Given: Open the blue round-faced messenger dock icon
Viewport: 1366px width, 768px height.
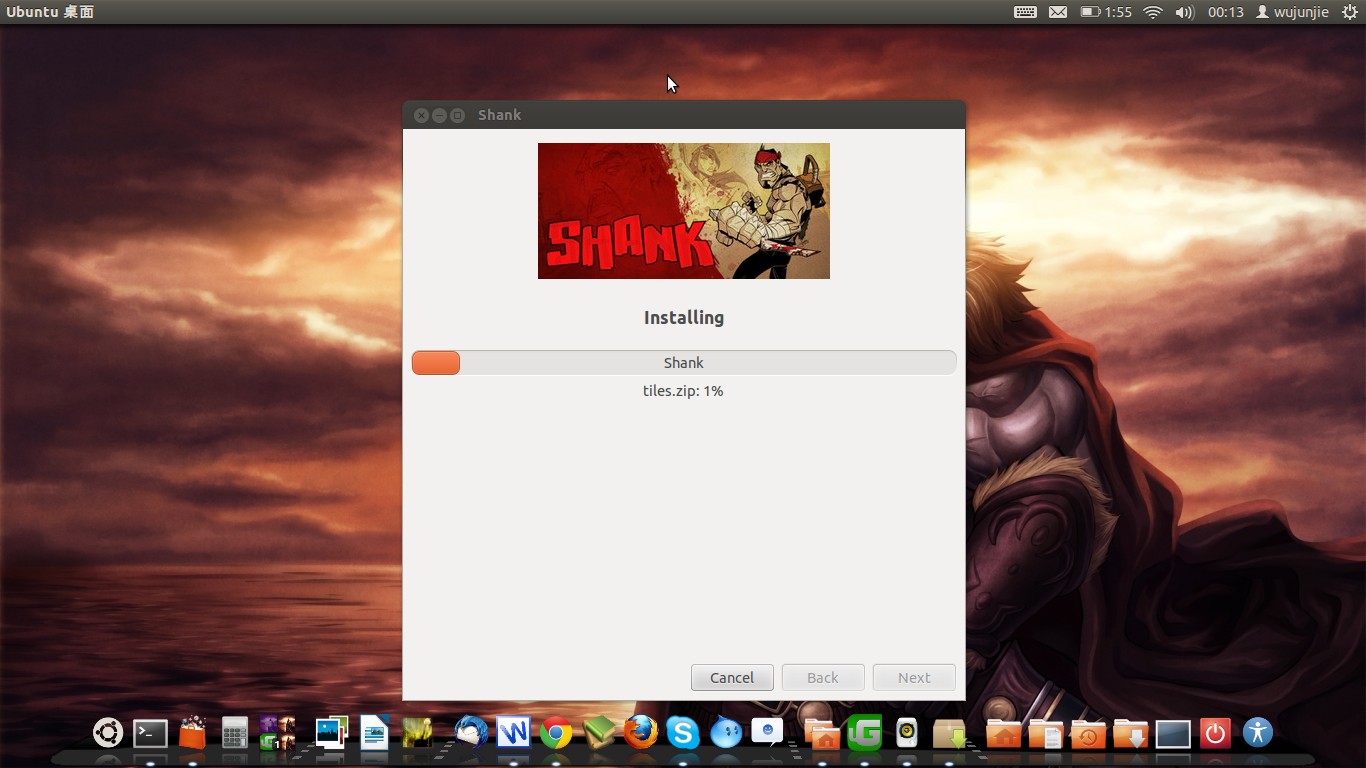Looking at the screenshot, I should (x=726, y=733).
